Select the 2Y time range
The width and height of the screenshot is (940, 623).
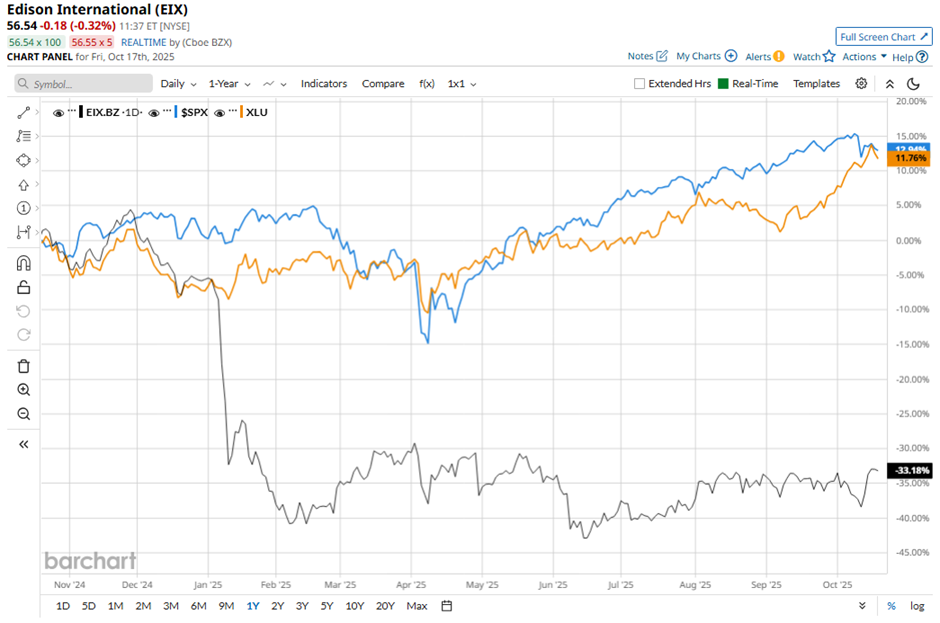[x=278, y=606]
